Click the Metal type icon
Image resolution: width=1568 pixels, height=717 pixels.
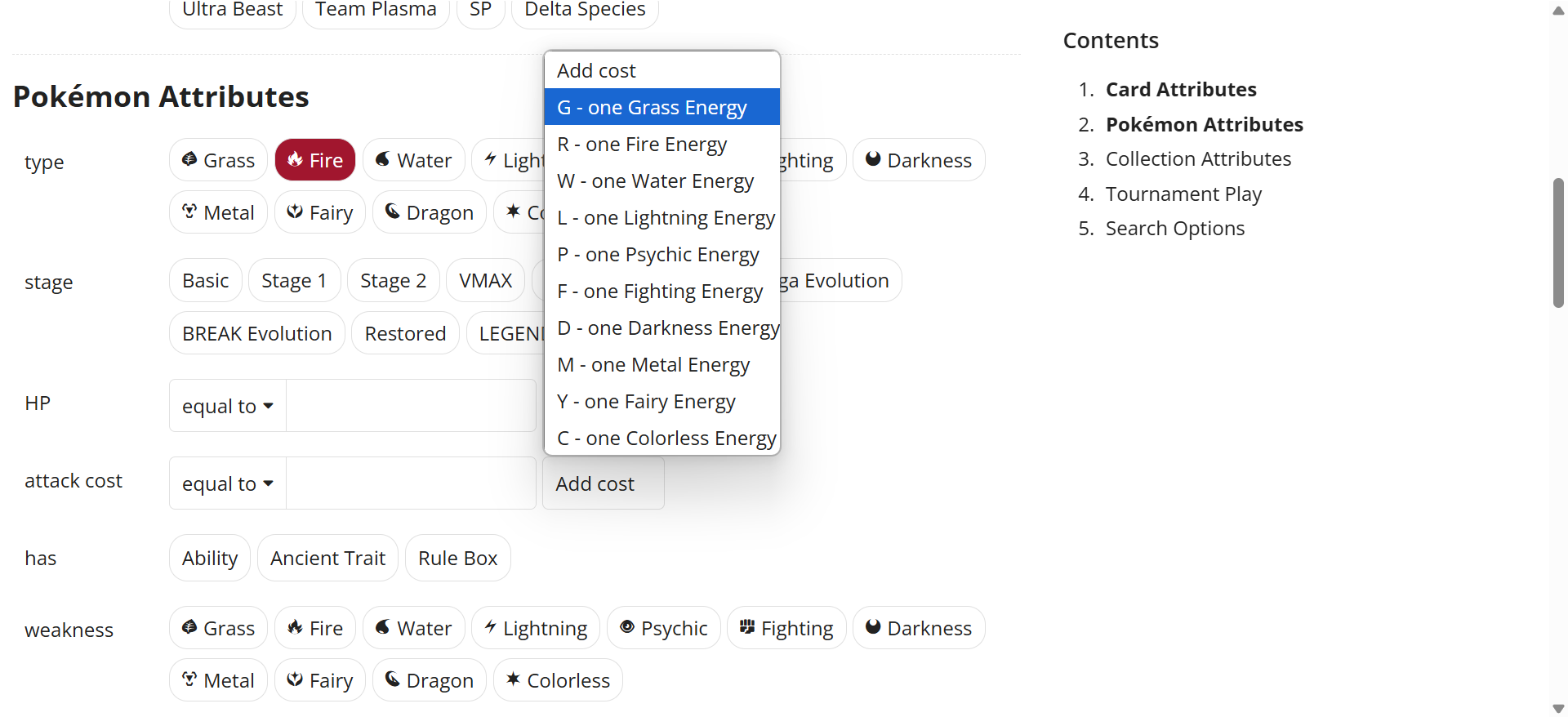tap(189, 212)
